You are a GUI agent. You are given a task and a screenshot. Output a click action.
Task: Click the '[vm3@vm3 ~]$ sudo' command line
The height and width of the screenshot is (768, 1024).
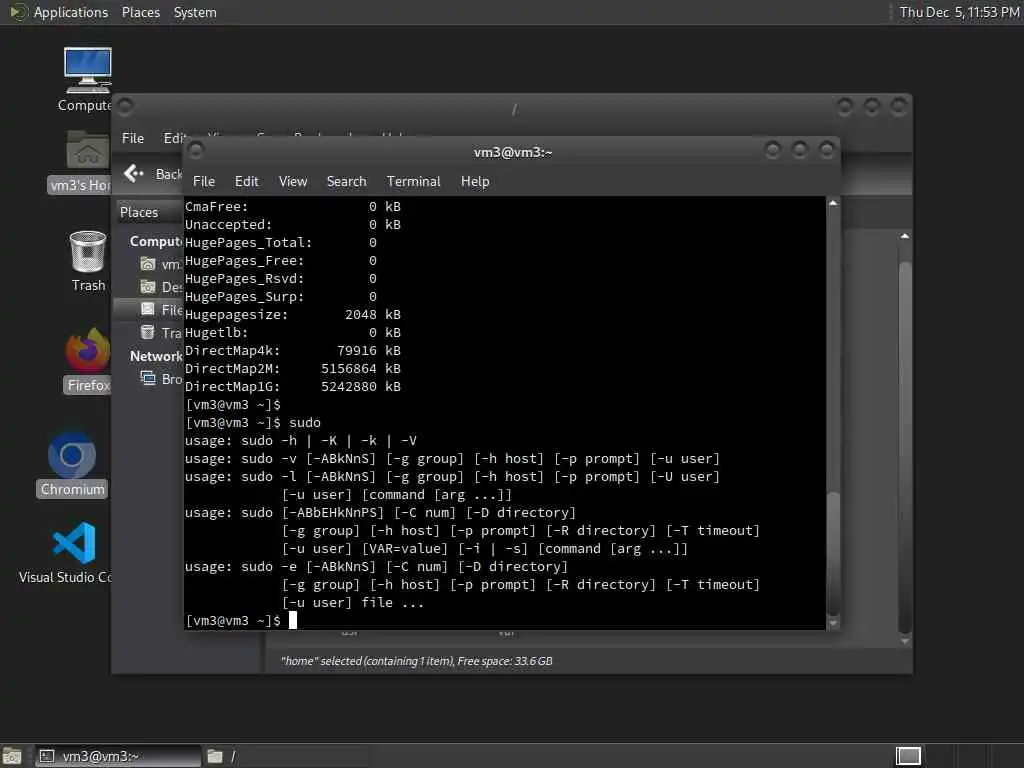click(253, 423)
